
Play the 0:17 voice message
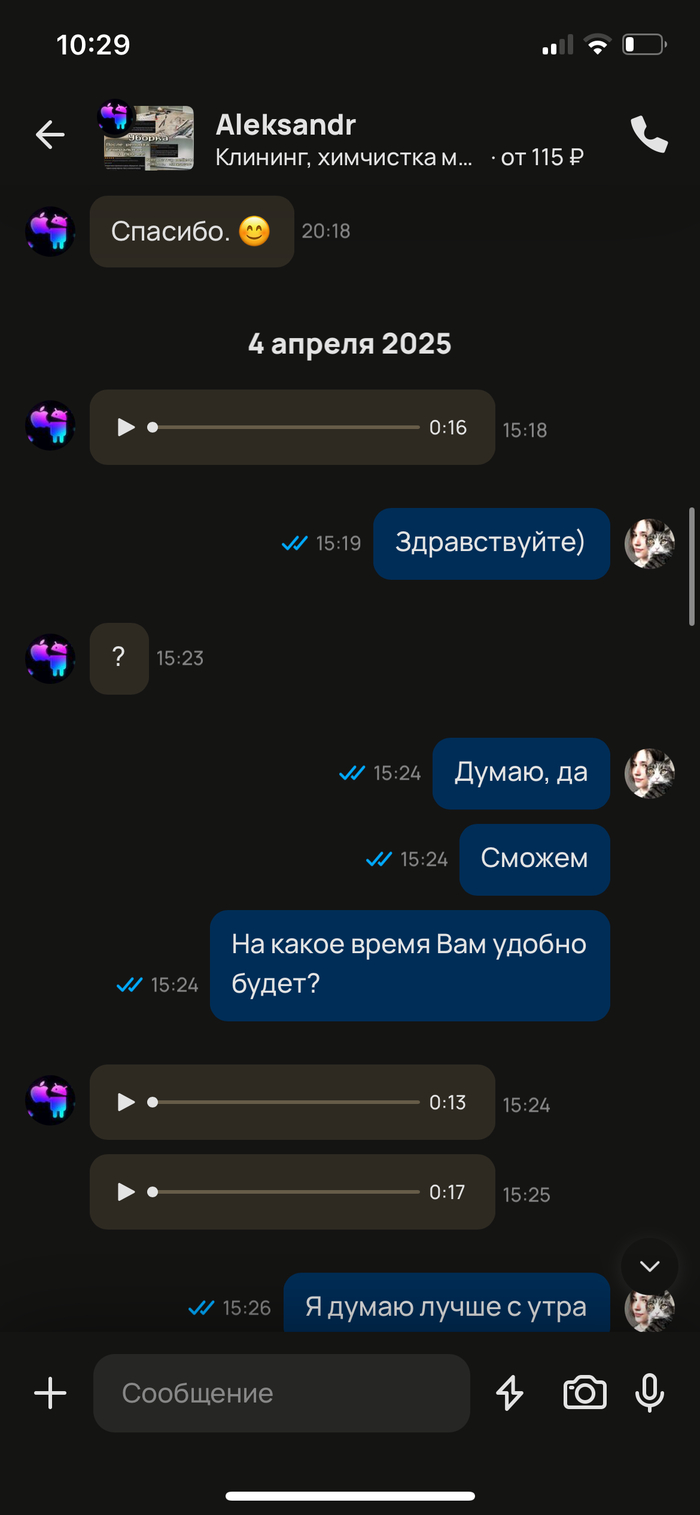[x=126, y=1192]
